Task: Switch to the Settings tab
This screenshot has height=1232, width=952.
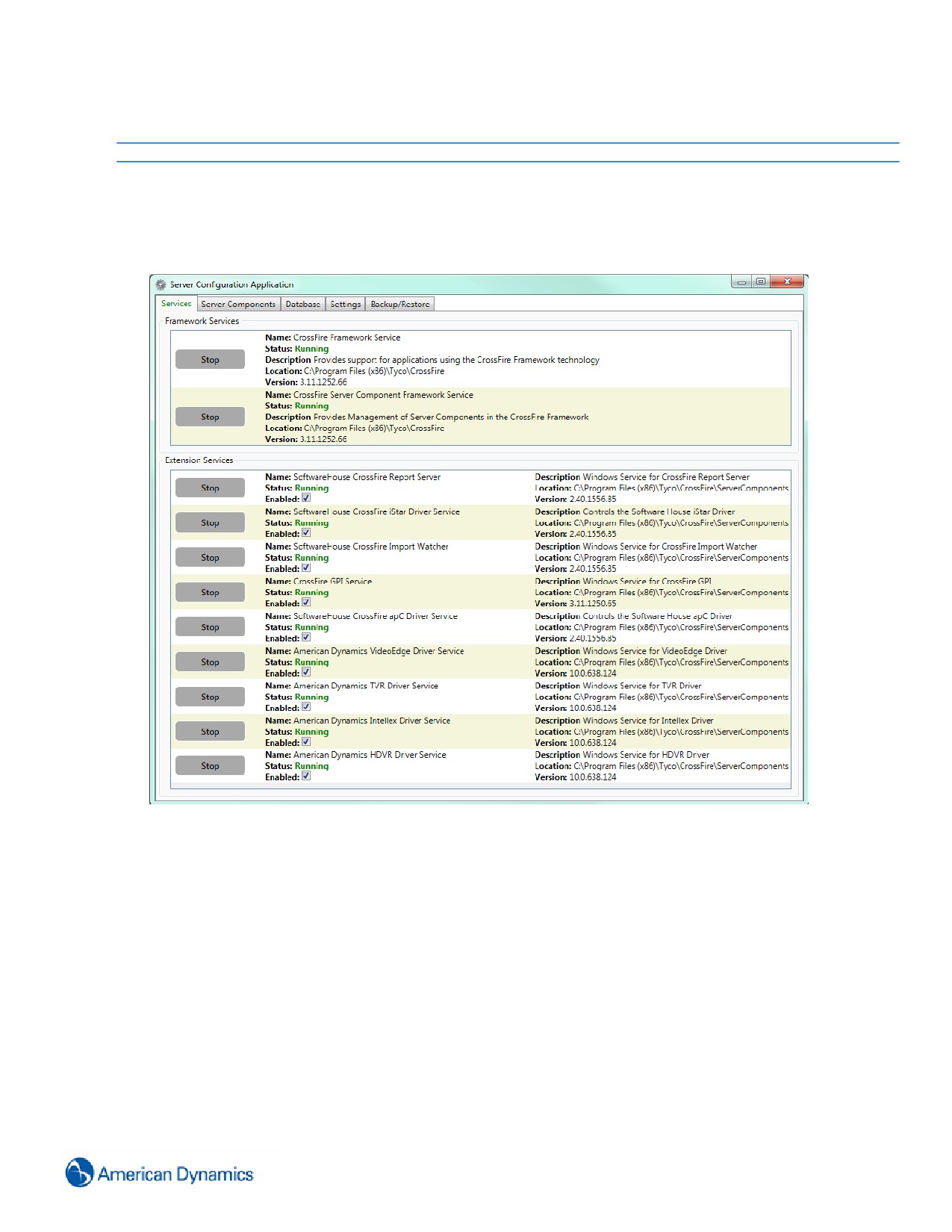Action: tap(346, 304)
